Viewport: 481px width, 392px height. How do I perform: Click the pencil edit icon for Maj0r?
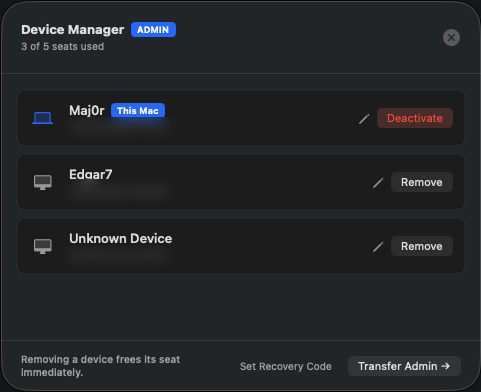(x=364, y=119)
